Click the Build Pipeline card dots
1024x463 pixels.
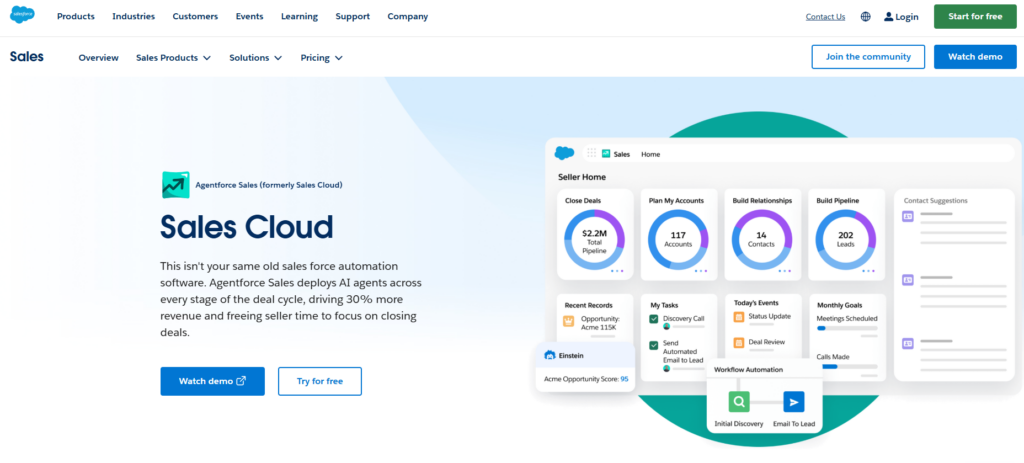click(869, 270)
